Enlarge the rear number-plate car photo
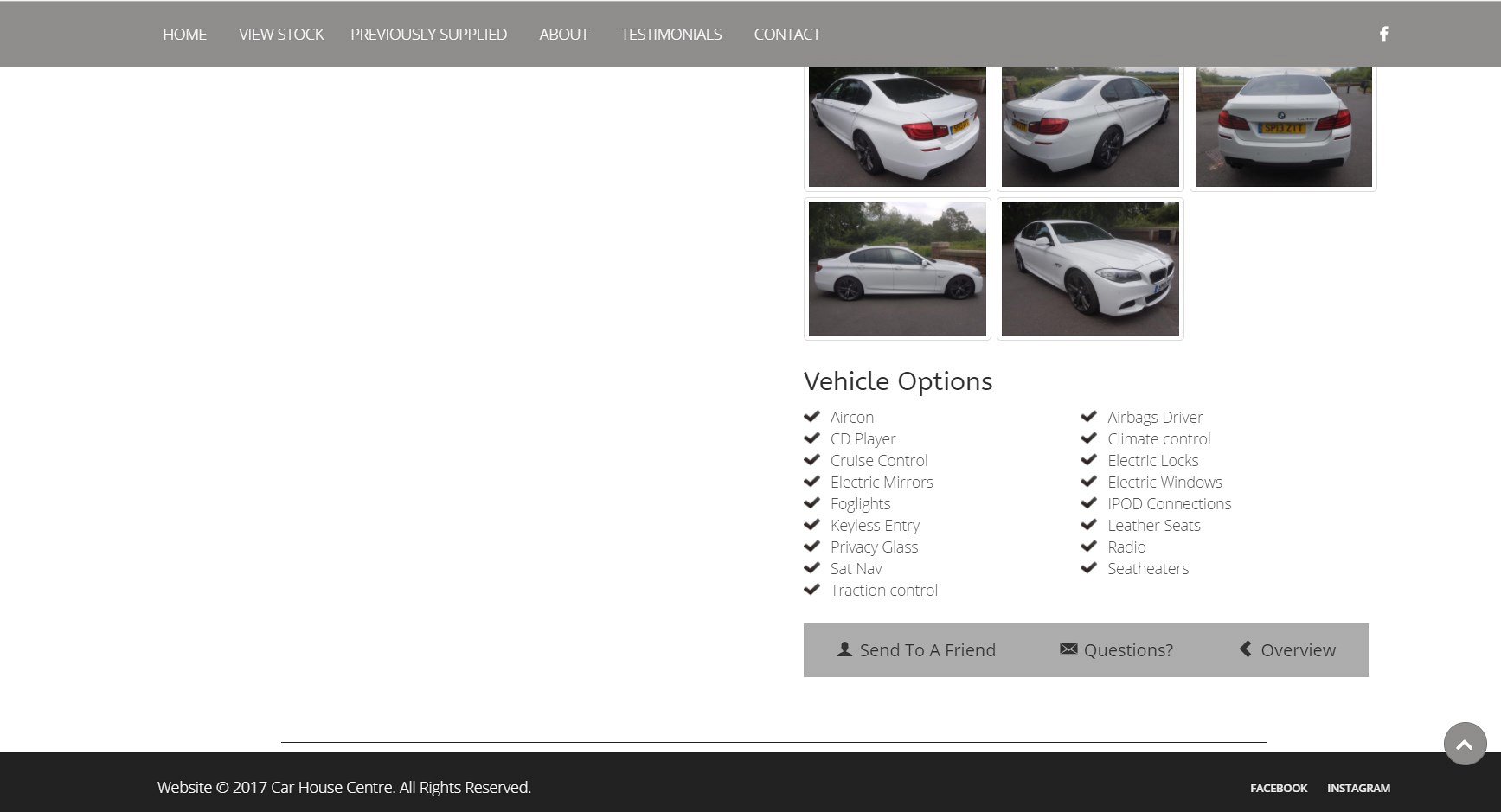 [1284, 126]
